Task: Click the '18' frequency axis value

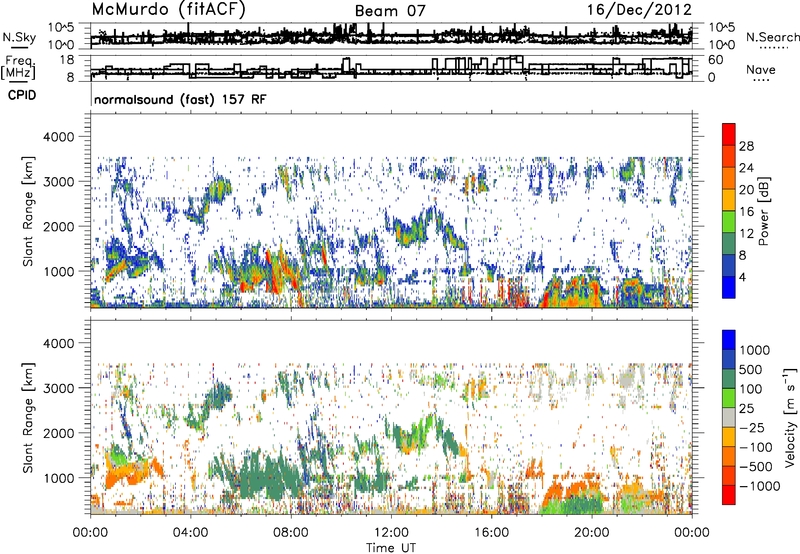Action: click(66, 60)
